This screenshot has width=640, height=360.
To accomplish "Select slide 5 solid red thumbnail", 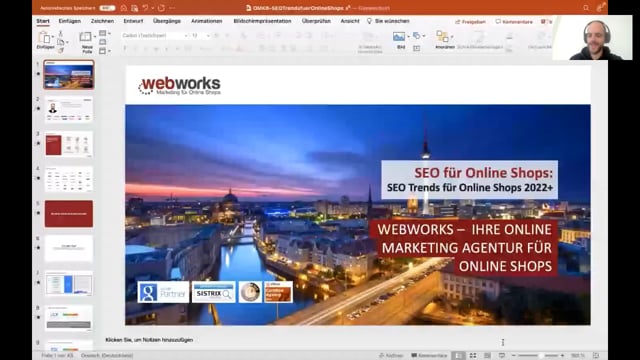I will point(69,213).
